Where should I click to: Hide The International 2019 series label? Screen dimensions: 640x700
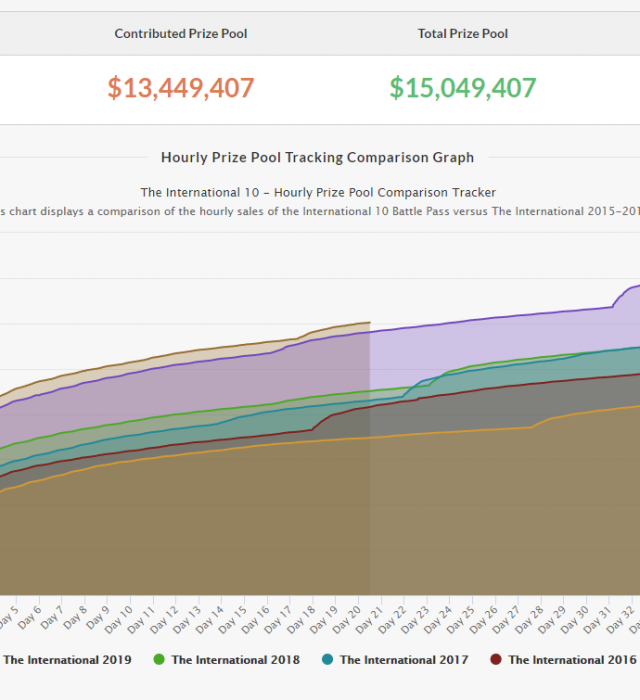67,660
